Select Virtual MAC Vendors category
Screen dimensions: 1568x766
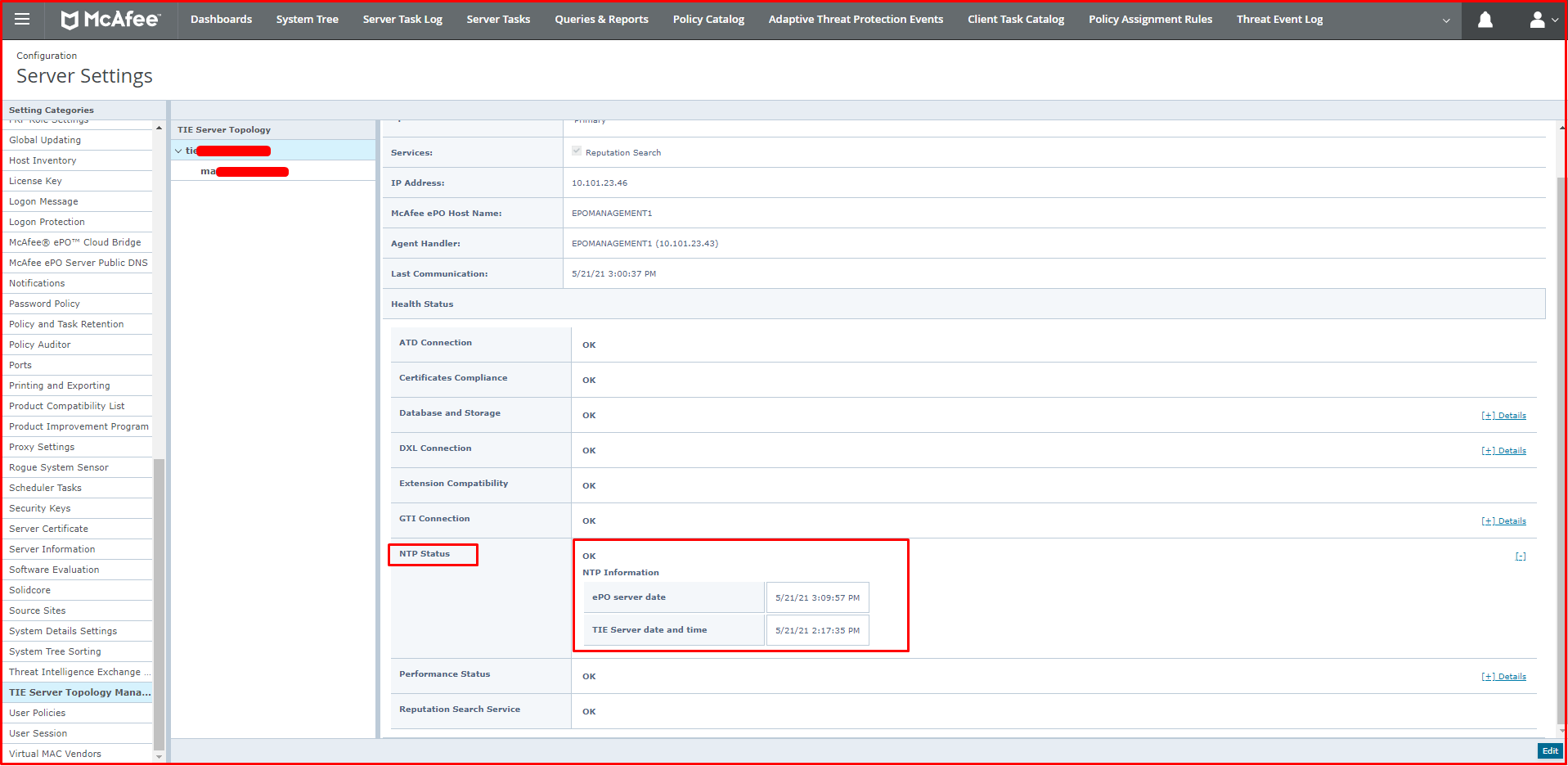coord(77,754)
